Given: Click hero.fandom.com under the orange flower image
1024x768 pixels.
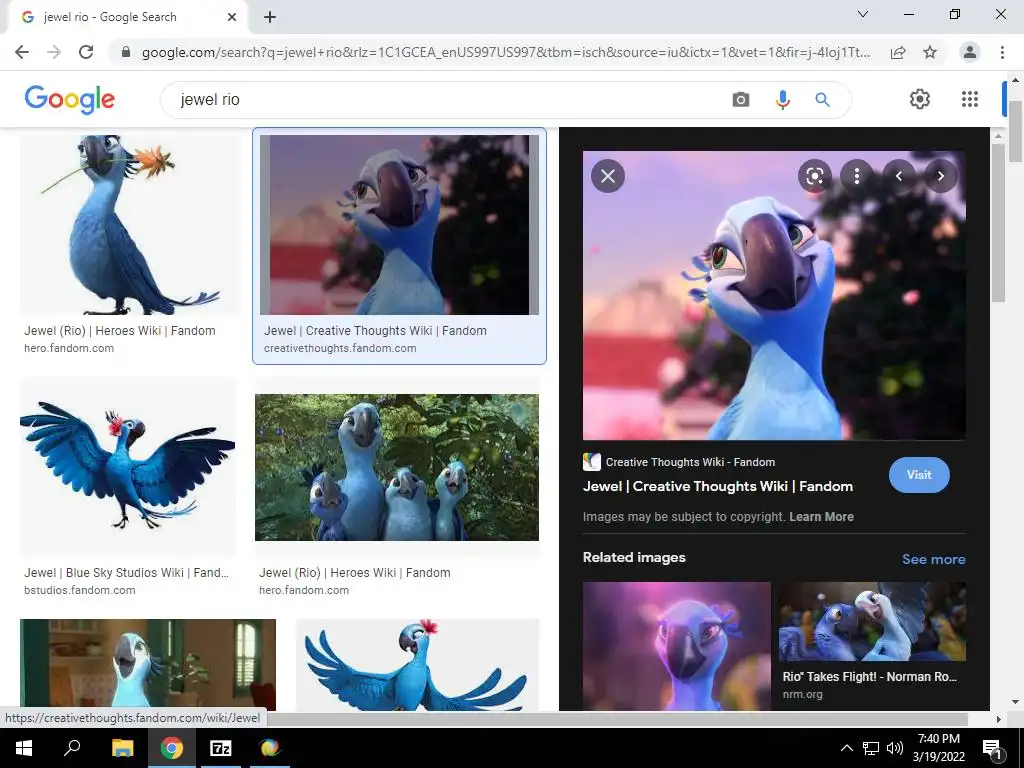Looking at the screenshot, I should (x=69, y=349).
